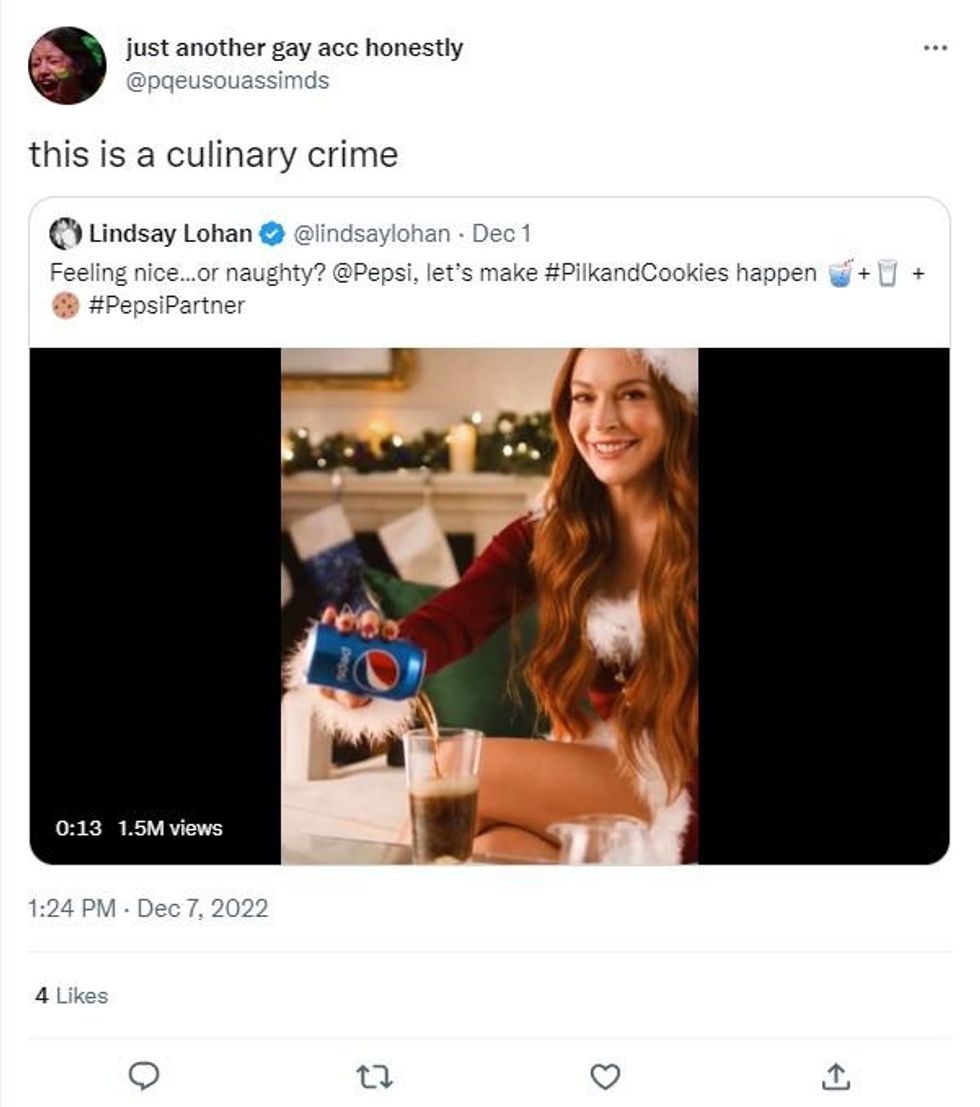Open the "Lindsay Lohan" name in quoted tweet
The width and height of the screenshot is (980, 1107).
pyautogui.click(x=170, y=234)
